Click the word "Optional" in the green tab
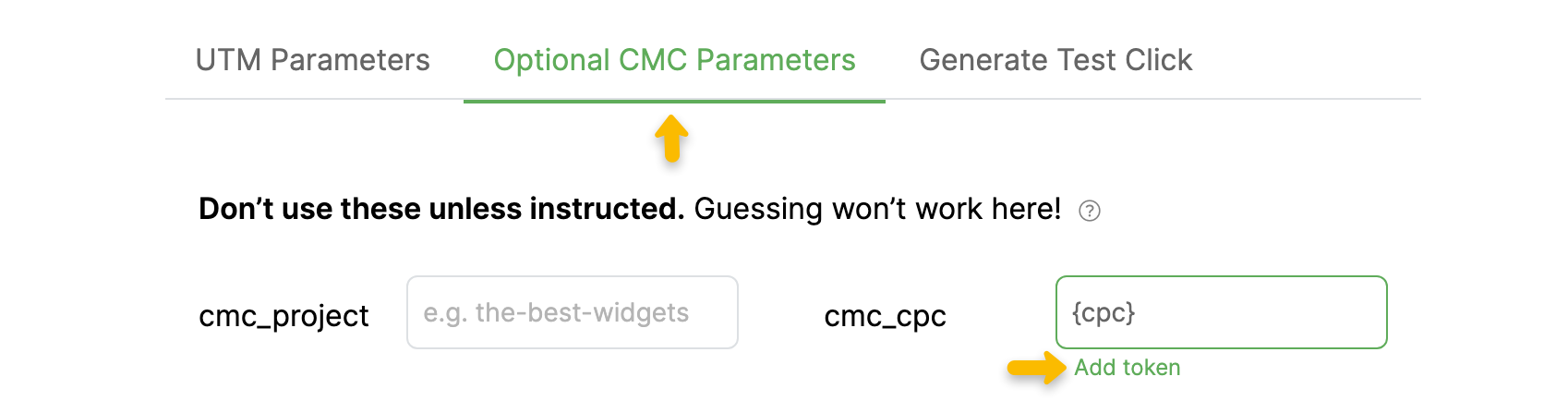The width and height of the screenshot is (1568, 401). 551,60
